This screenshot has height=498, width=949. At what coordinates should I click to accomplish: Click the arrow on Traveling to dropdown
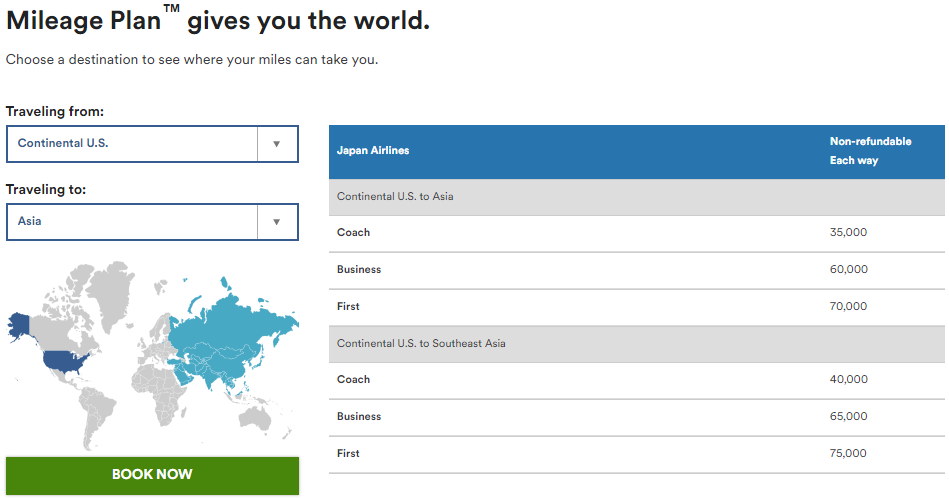277,222
